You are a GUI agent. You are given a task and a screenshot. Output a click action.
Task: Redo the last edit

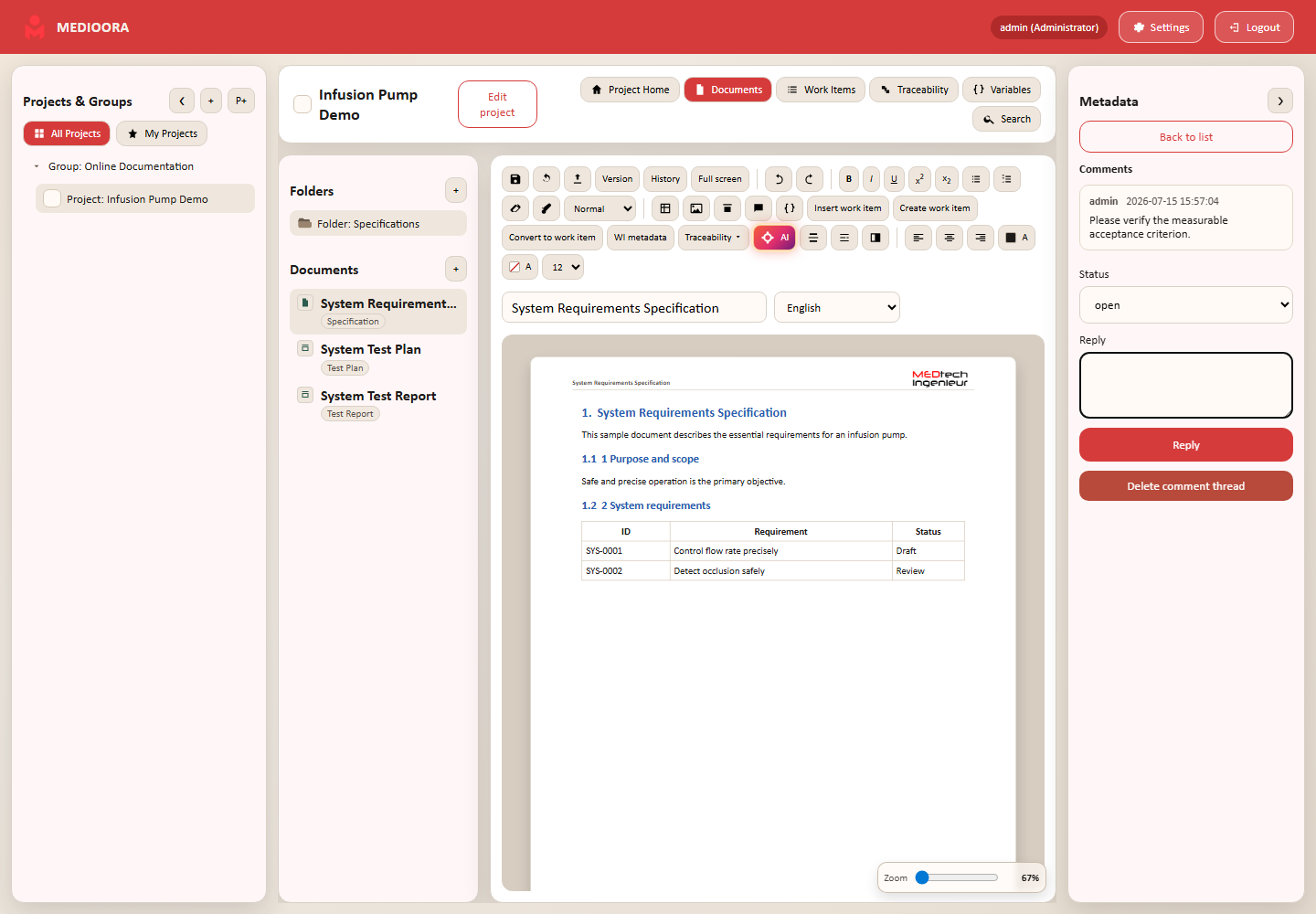(x=810, y=179)
